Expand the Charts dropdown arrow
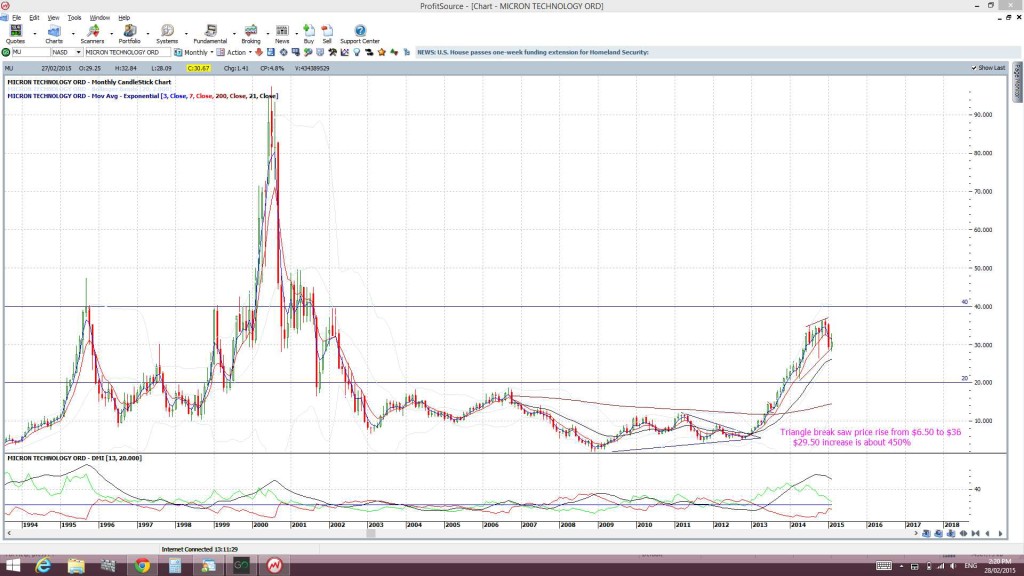Screen dimensions: 1024x576 click(x=73, y=34)
